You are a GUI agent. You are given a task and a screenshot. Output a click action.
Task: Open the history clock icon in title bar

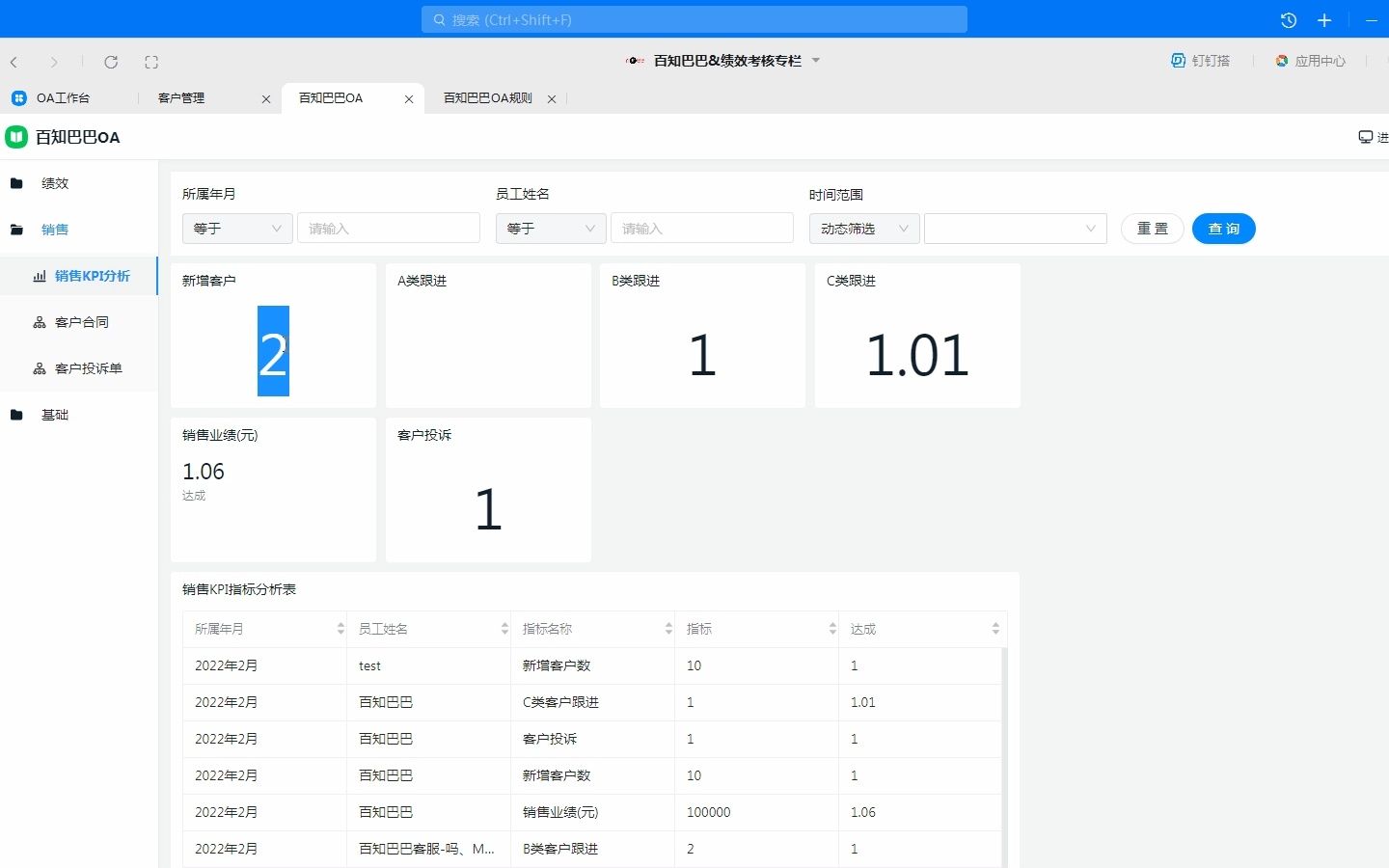coord(1289,20)
